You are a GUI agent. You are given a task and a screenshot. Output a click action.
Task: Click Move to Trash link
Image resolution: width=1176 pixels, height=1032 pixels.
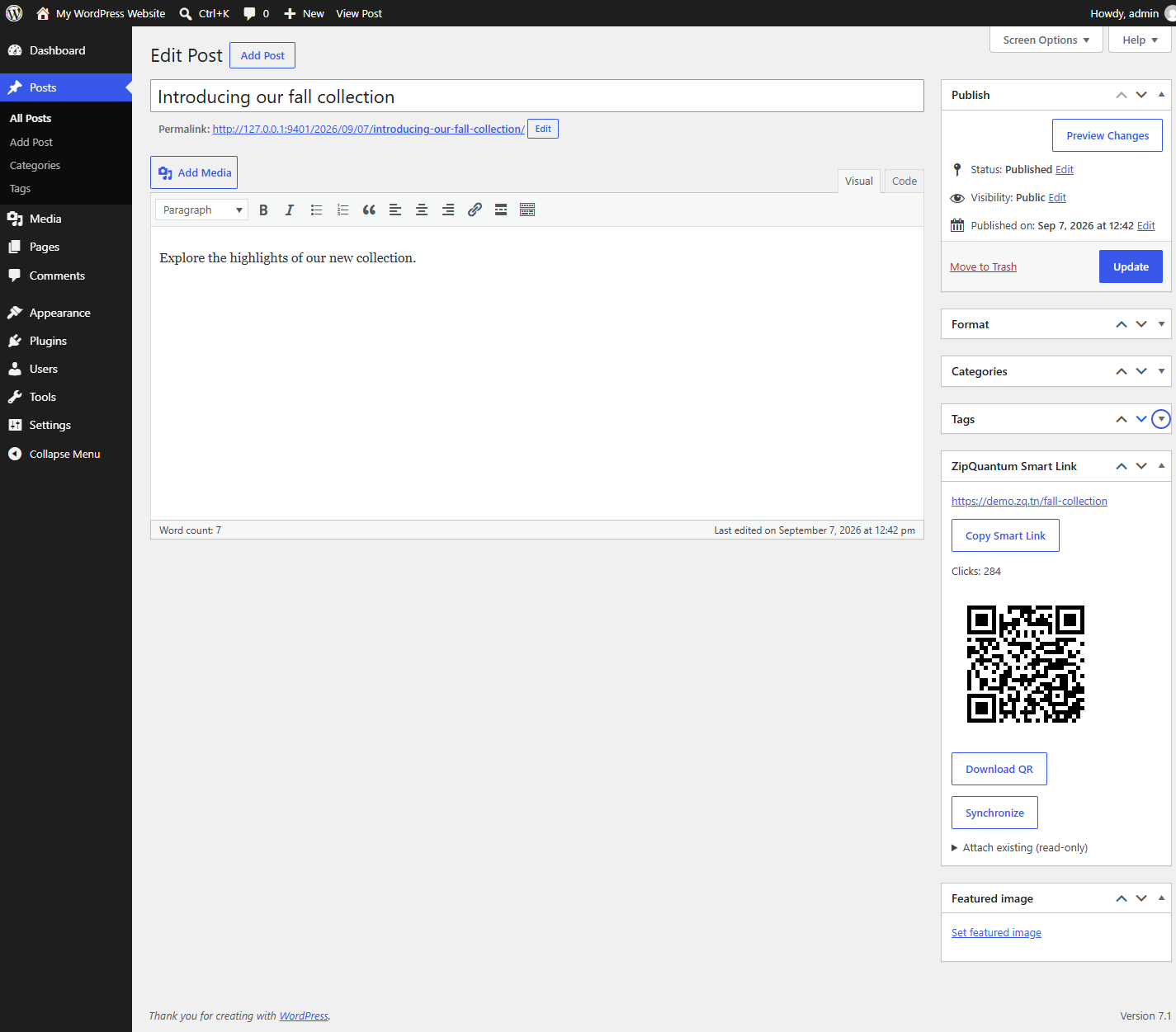tap(983, 267)
